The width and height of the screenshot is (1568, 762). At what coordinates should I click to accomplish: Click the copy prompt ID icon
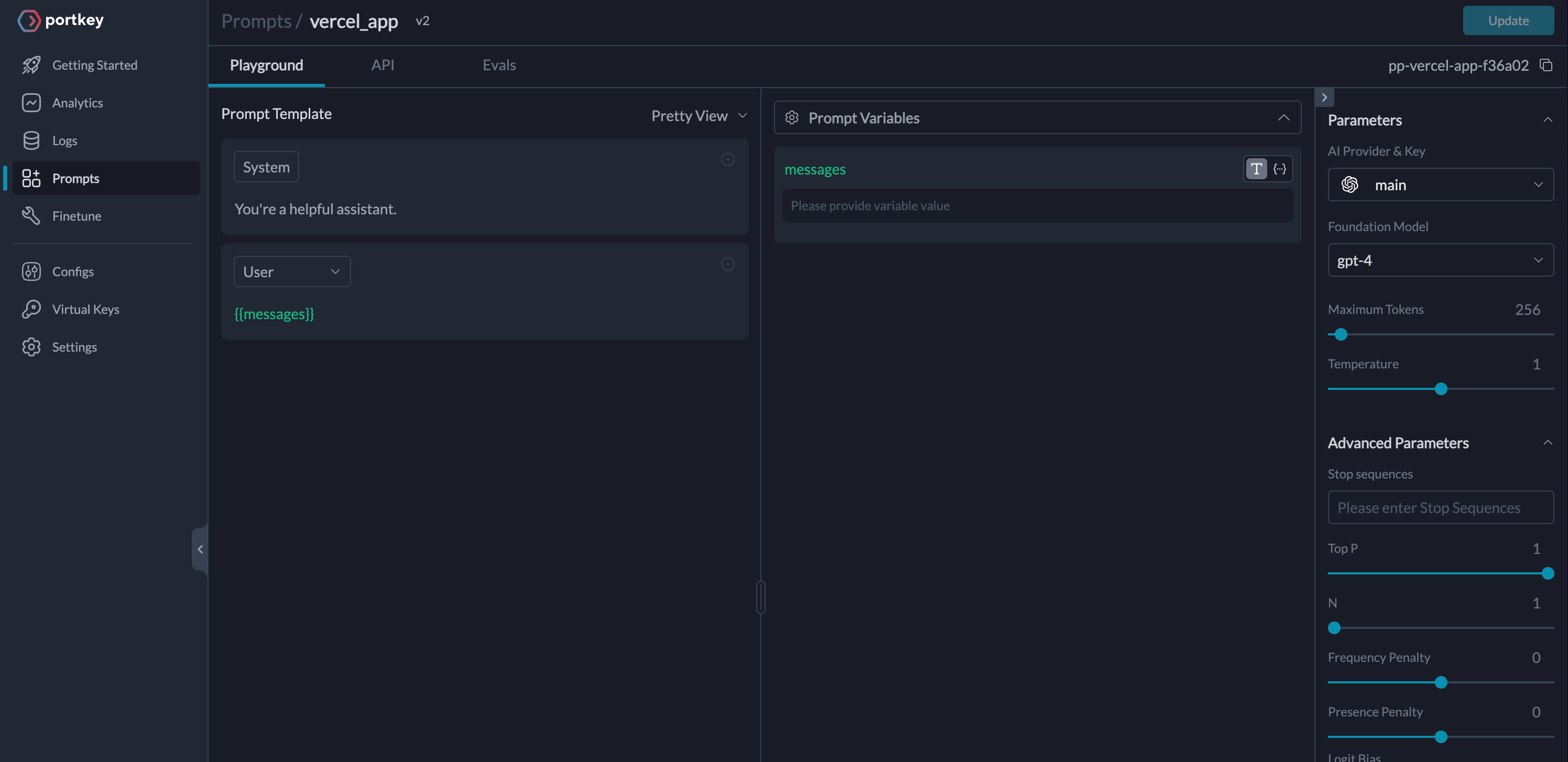(1545, 65)
